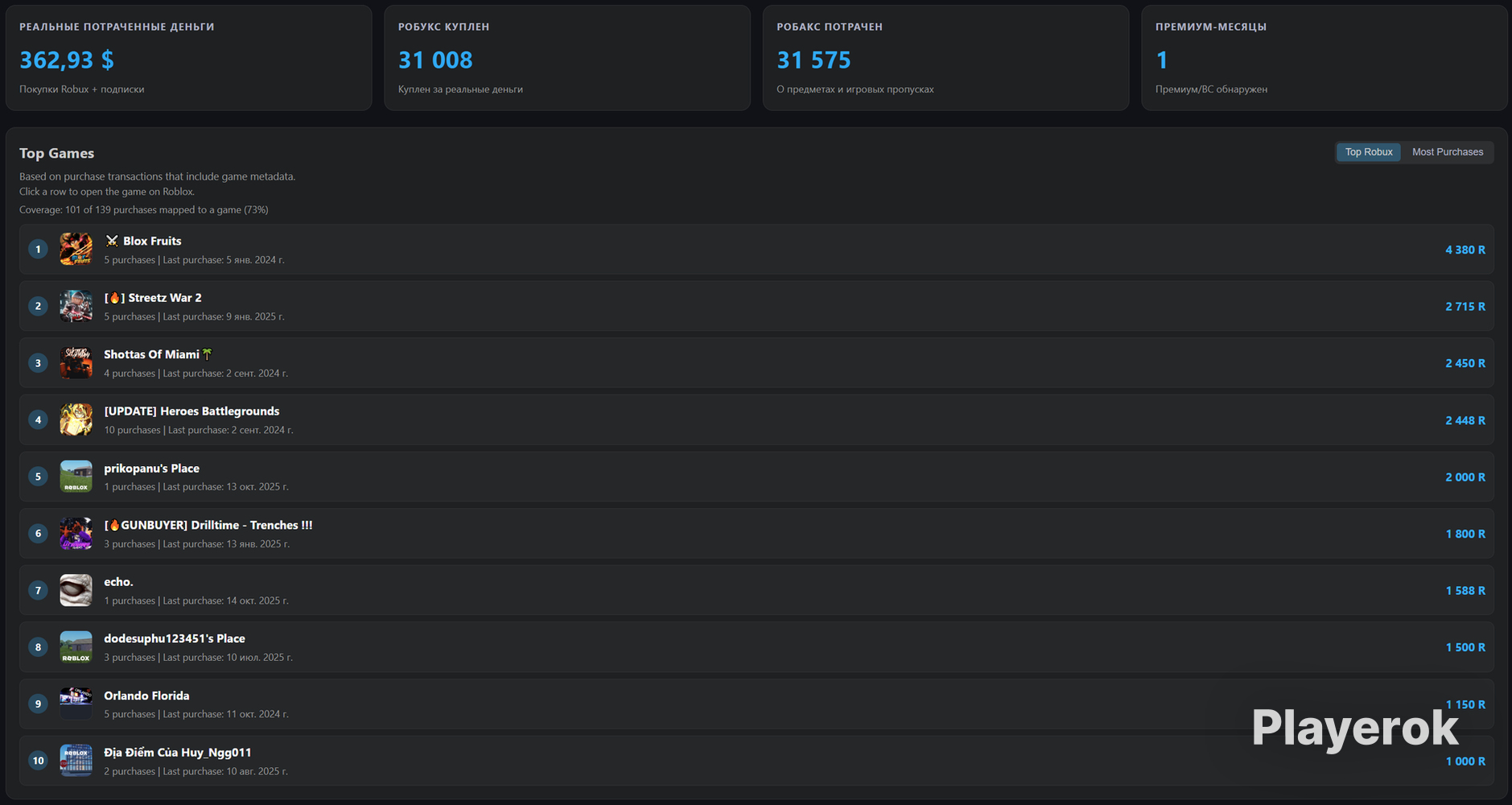
Task: Click the 362,93 $ real money spent card
Action: (189, 58)
